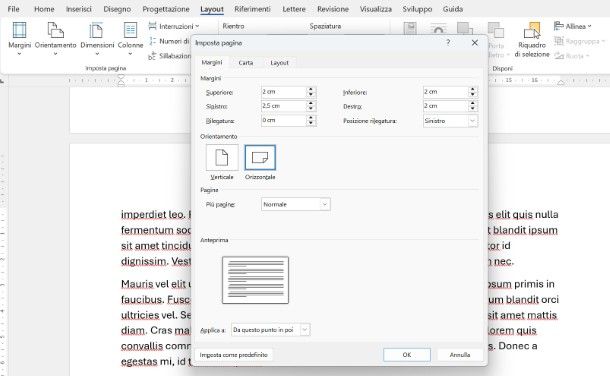Click the Rilegatura margin field
Image resolution: width=610 pixels, height=376 pixels.
coord(283,121)
